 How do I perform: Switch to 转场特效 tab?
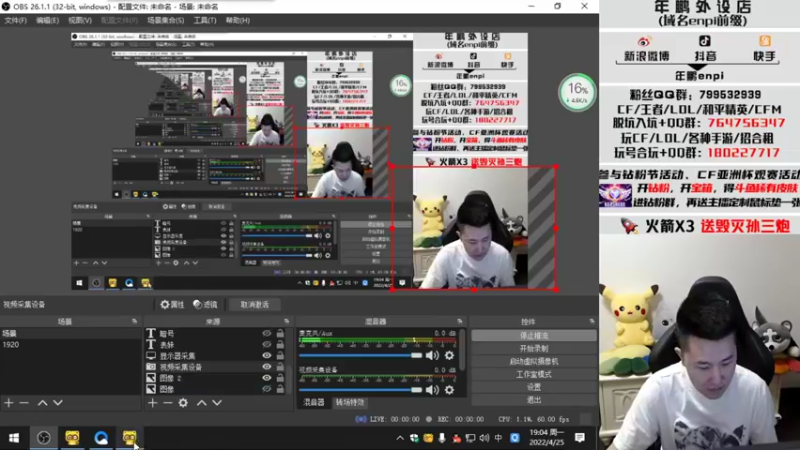(350, 403)
